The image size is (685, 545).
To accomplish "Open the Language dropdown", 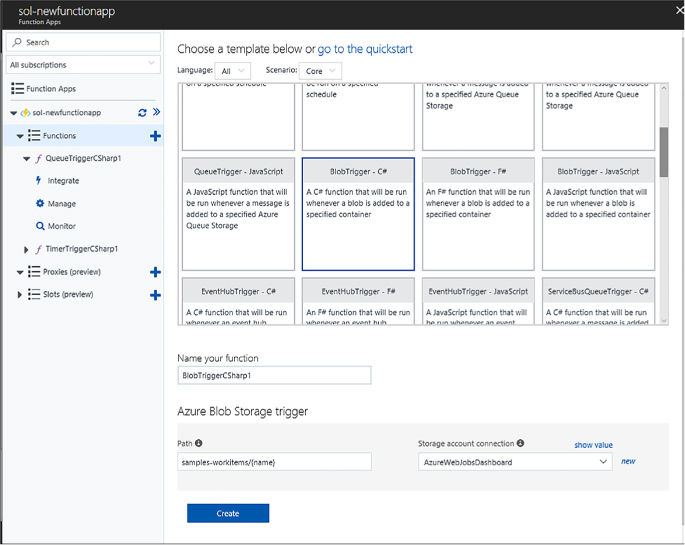I will click(233, 71).
